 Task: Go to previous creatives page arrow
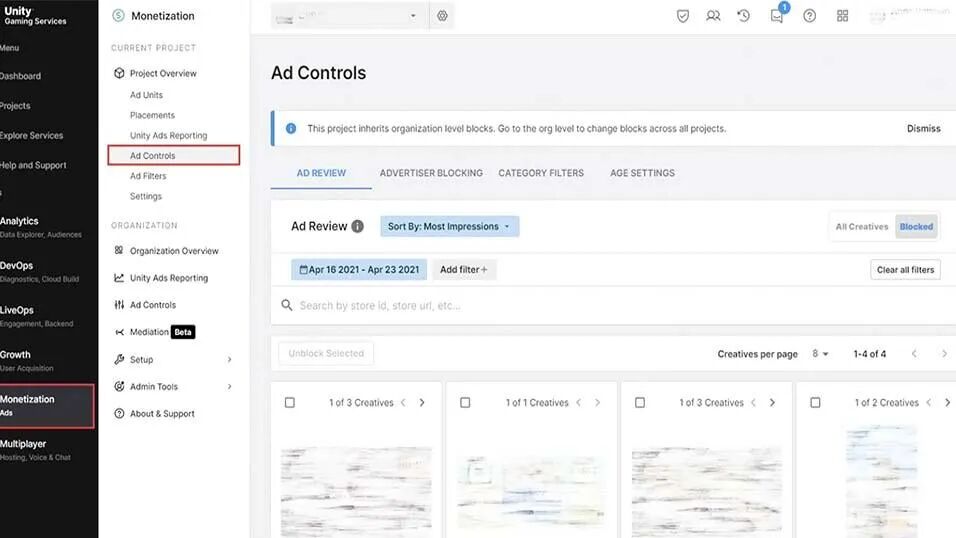click(914, 354)
